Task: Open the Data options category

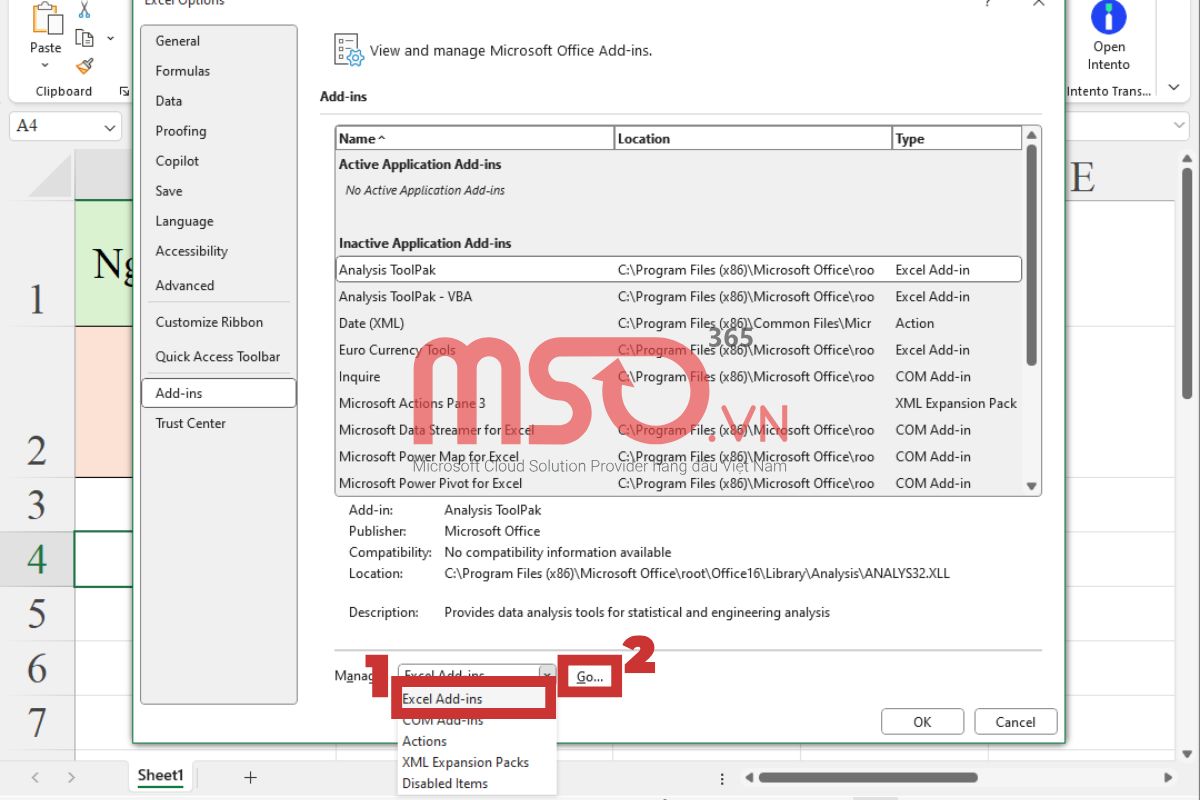Action: pos(219,101)
